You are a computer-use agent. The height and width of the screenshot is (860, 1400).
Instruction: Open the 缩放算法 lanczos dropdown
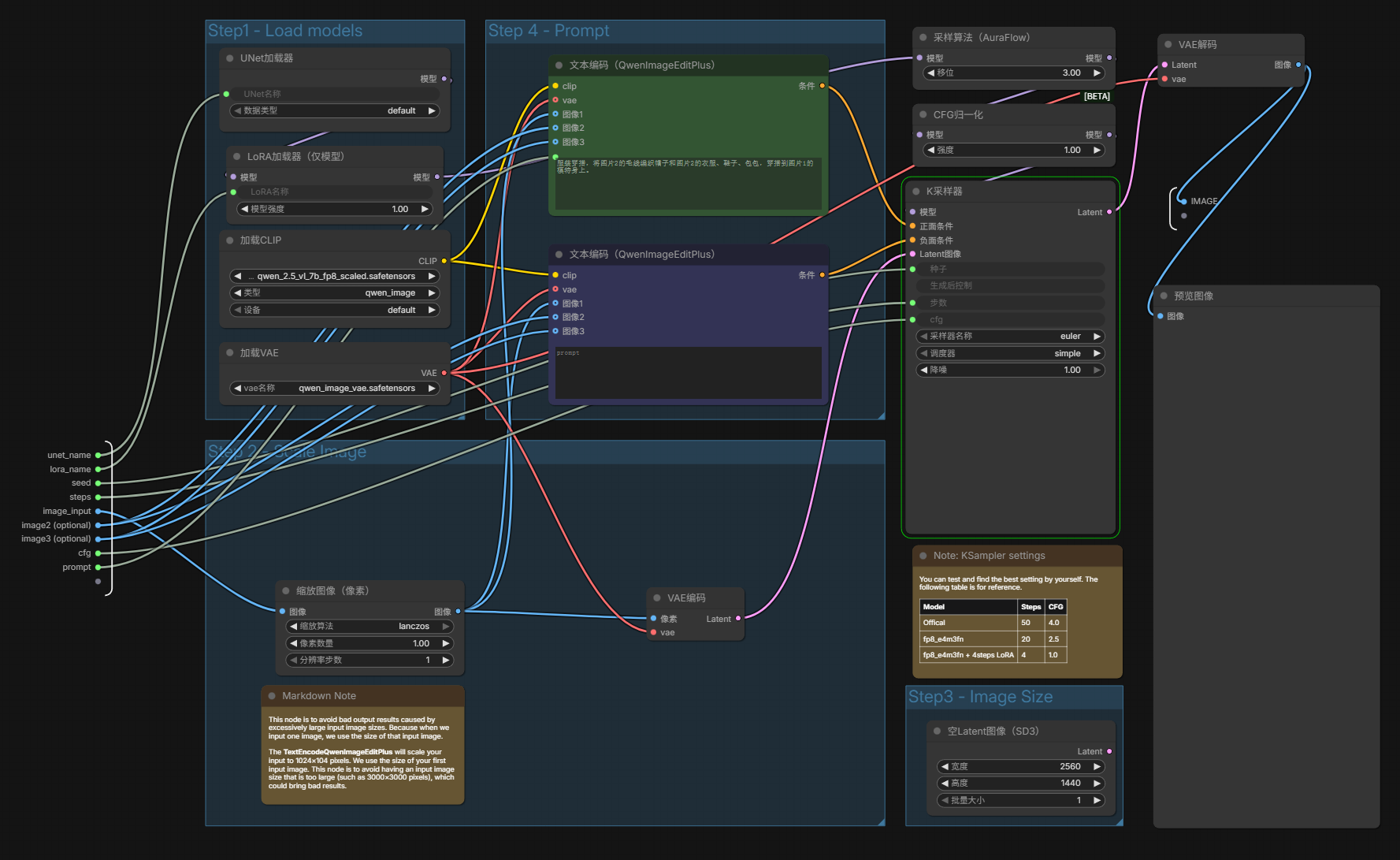pos(369,627)
